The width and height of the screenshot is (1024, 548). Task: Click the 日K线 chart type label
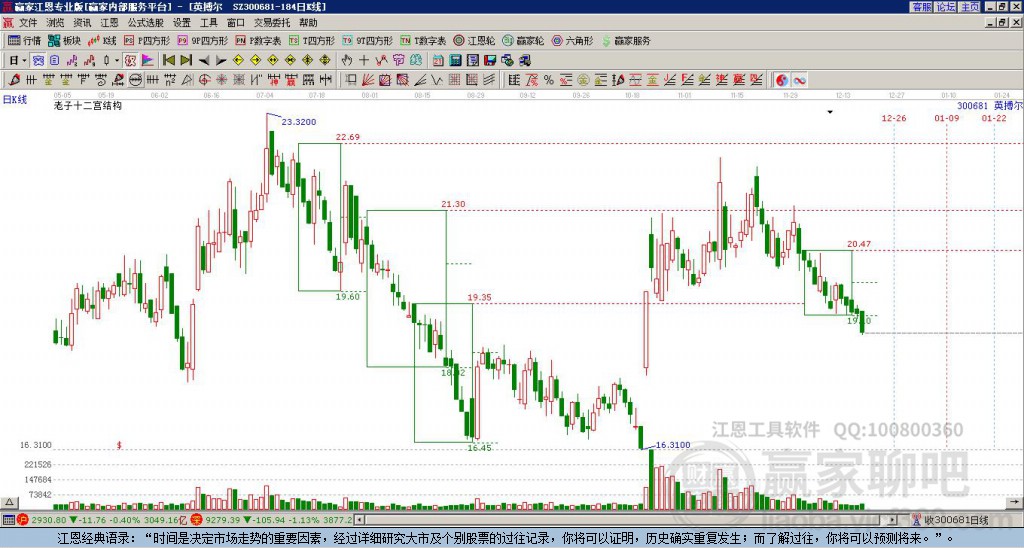(x=14, y=99)
